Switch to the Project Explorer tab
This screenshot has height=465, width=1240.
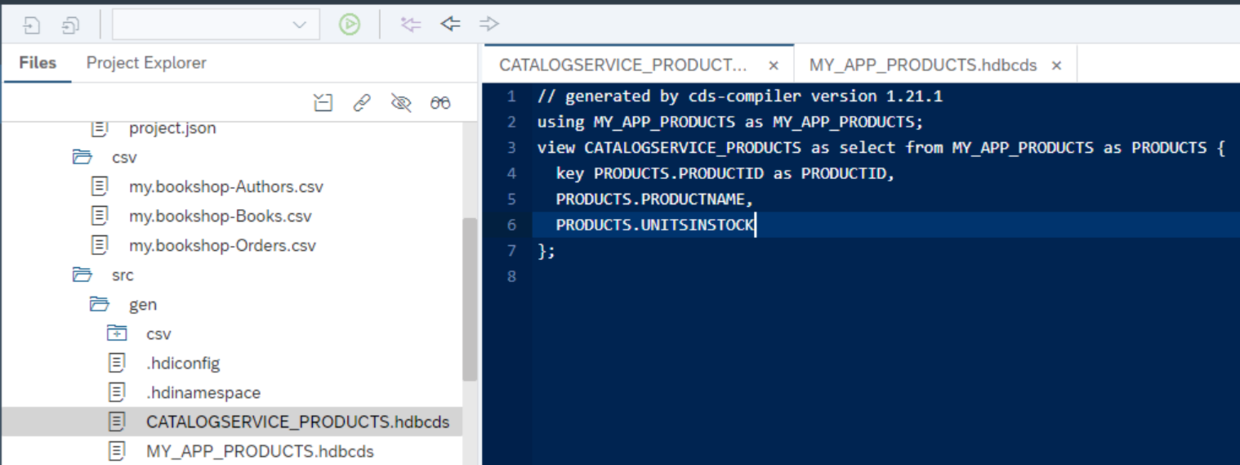coord(146,63)
